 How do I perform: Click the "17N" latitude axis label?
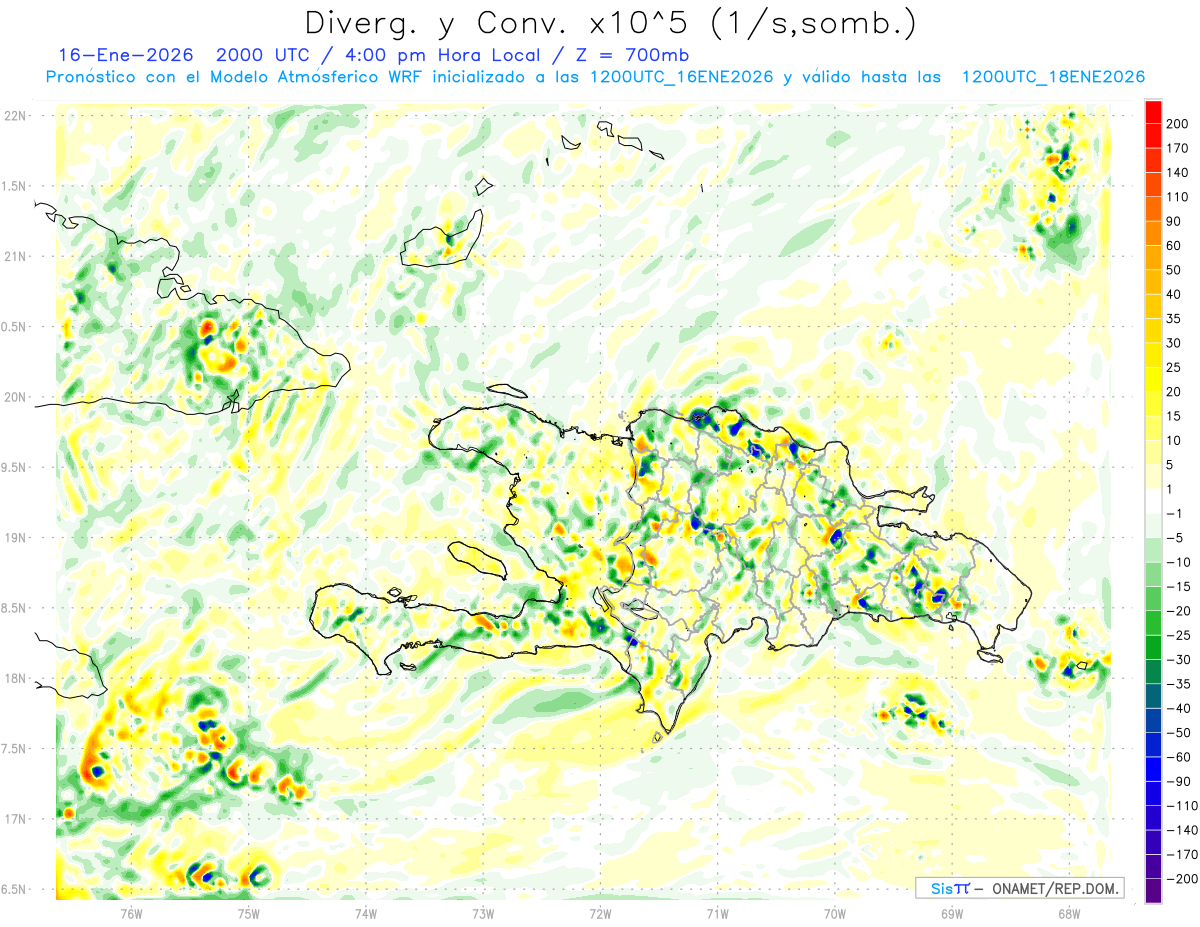click(x=14, y=819)
